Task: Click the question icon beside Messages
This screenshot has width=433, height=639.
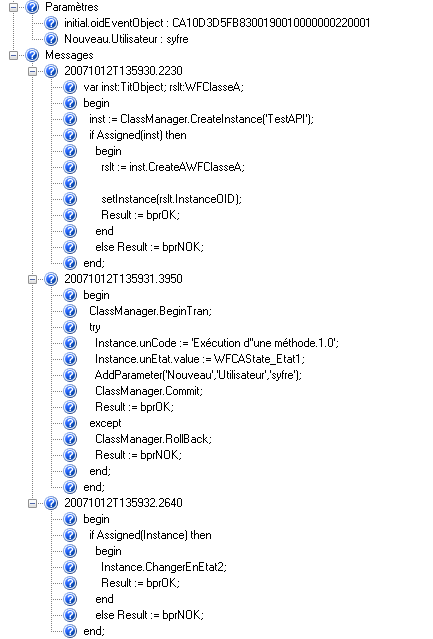Action: tap(32, 55)
